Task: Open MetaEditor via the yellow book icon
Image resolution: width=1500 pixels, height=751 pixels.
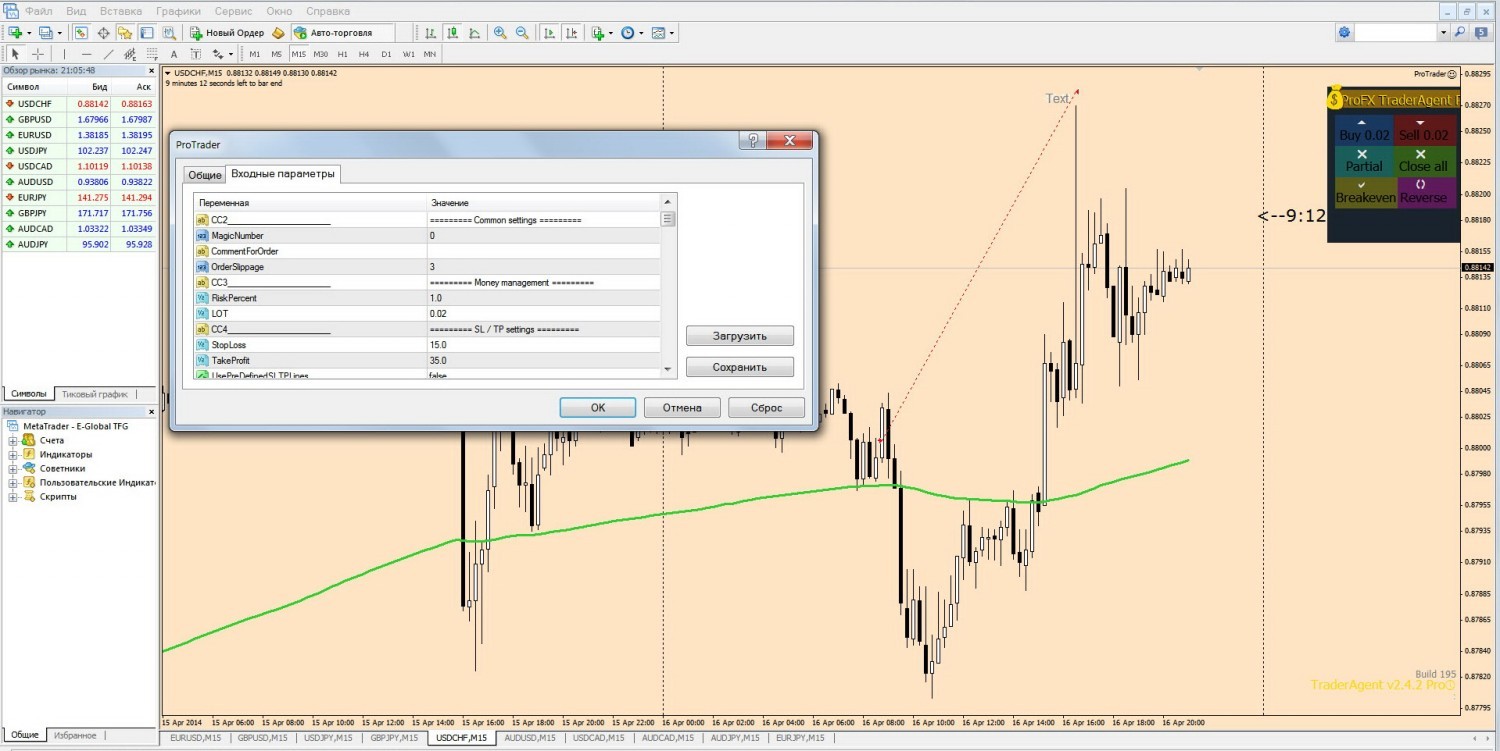Action: pos(279,33)
